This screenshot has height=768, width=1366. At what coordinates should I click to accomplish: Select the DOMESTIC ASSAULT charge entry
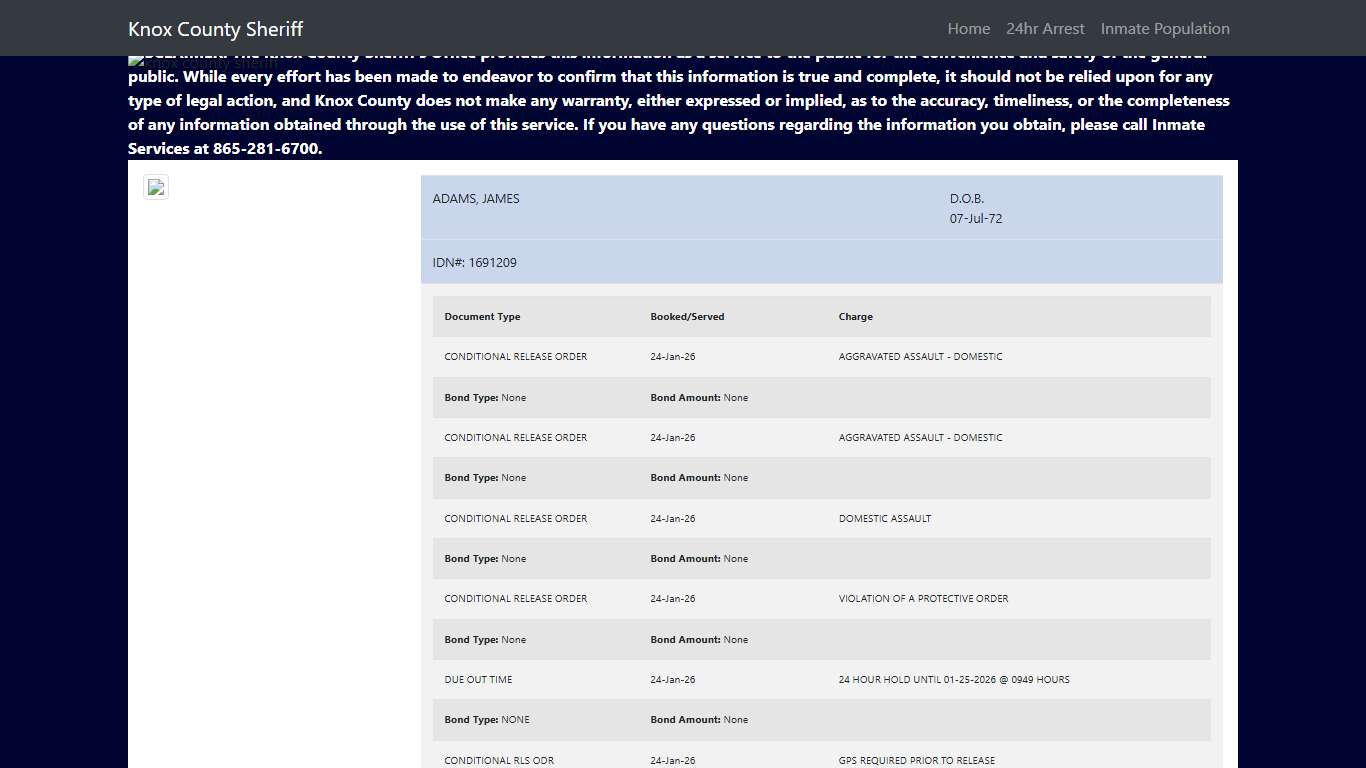[x=884, y=519]
